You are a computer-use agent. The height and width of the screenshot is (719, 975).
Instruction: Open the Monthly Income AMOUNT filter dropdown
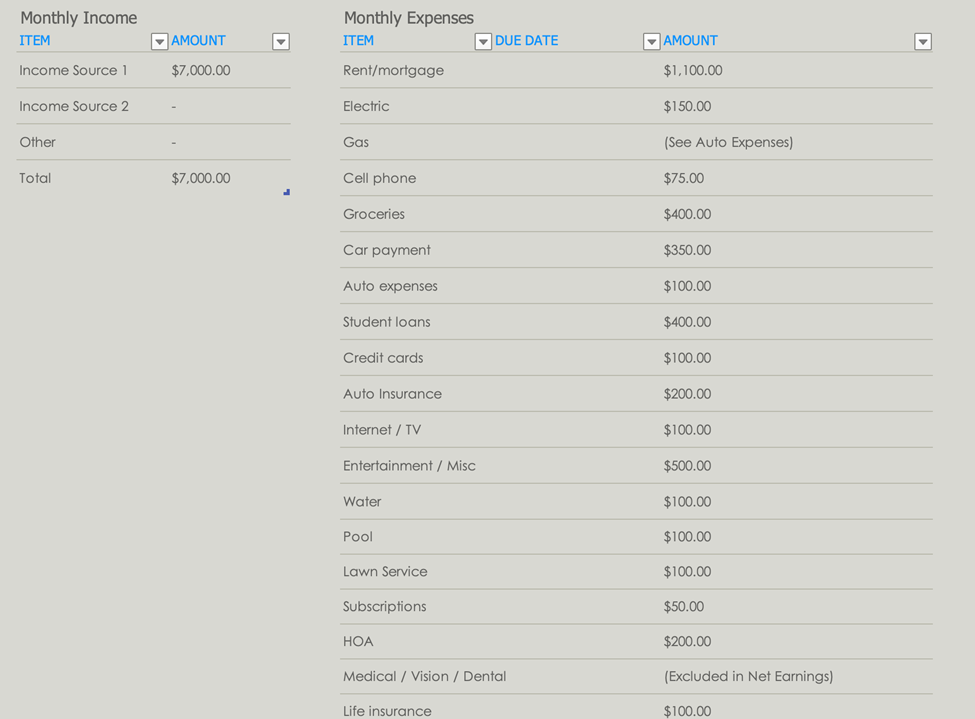coord(281,42)
